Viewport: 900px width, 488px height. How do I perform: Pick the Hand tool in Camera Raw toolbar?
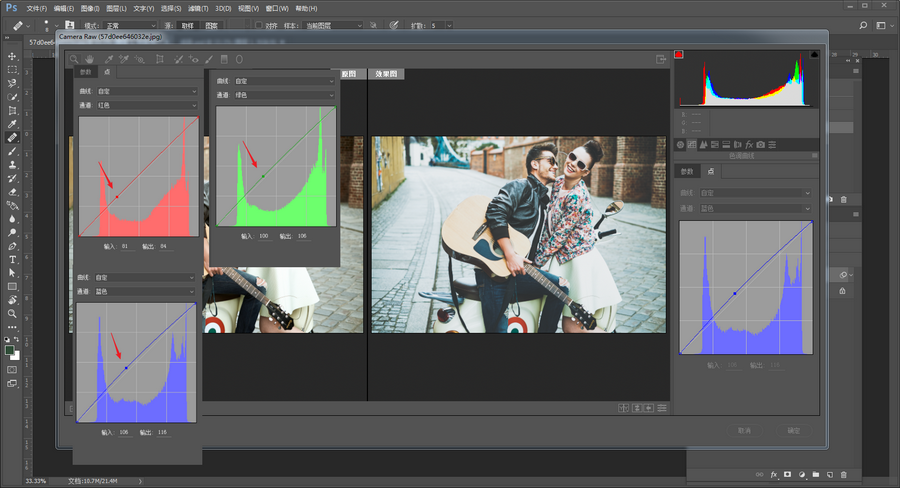pyautogui.click(x=89, y=60)
